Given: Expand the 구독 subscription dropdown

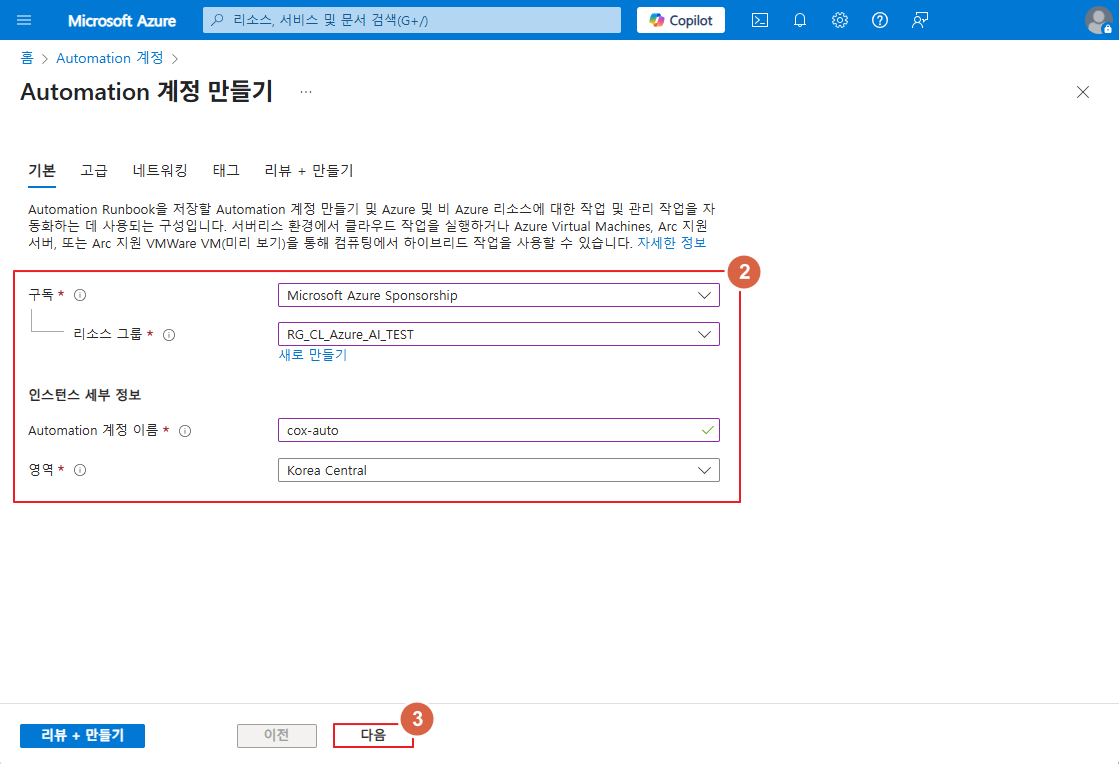Looking at the screenshot, I should click(x=499, y=295).
